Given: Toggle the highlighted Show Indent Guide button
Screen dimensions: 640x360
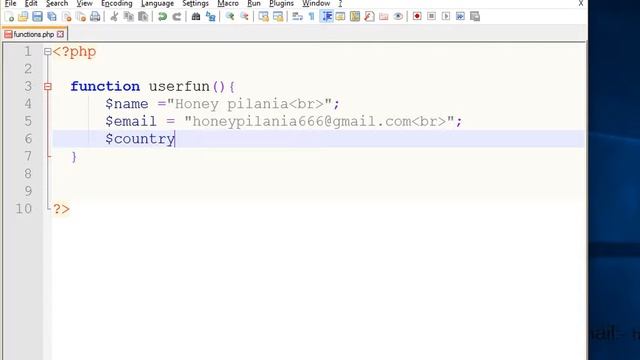Looking at the screenshot, I should tap(326, 16).
